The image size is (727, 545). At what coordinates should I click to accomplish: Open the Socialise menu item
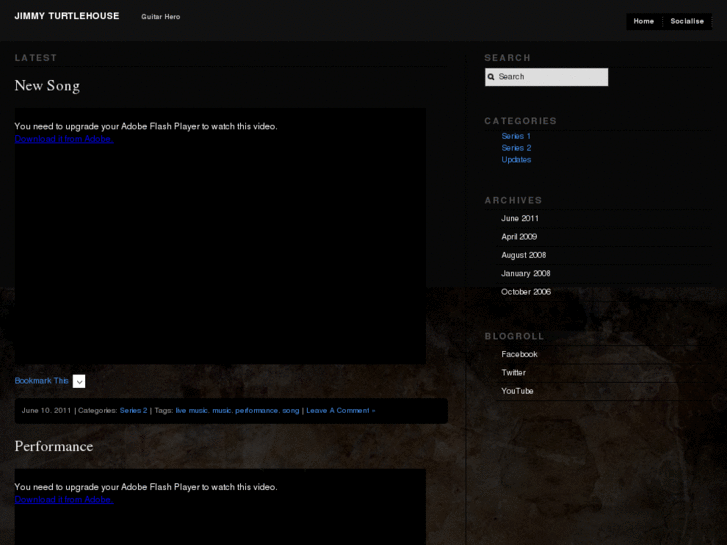(687, 21)
